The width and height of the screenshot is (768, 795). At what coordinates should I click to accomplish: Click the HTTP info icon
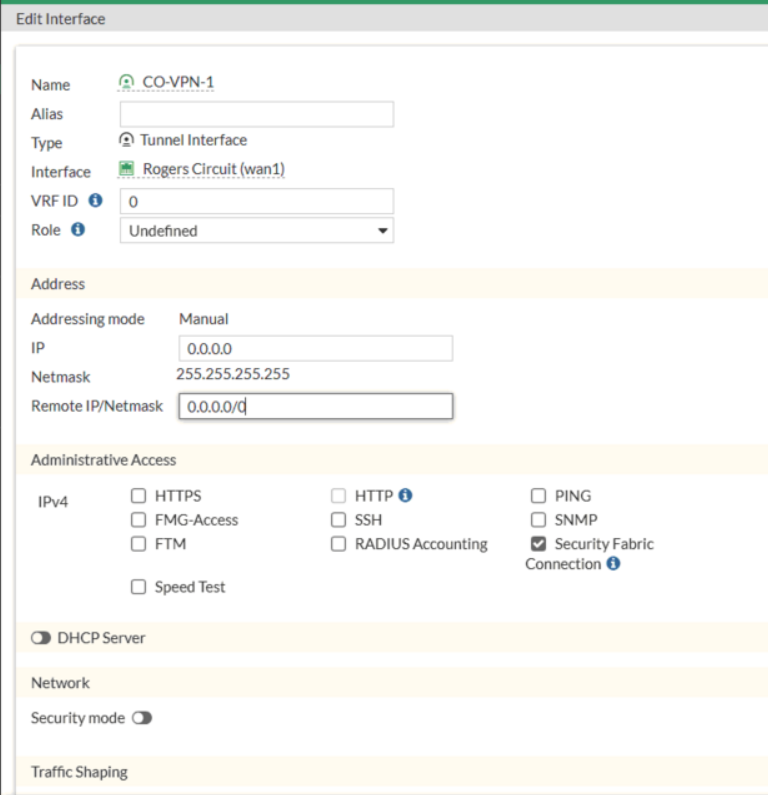406,495
